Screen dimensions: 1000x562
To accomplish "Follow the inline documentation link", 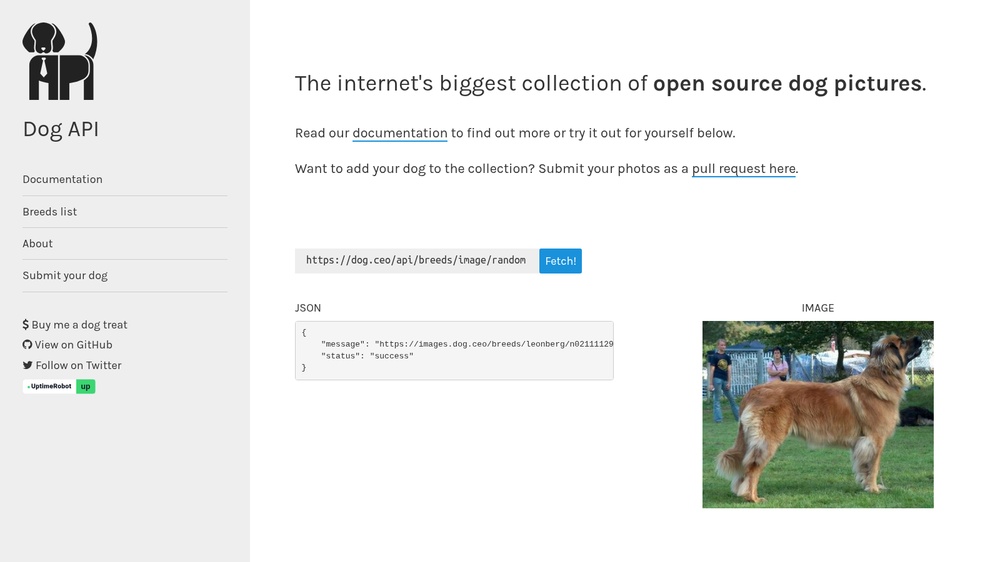I will point(400,133).
